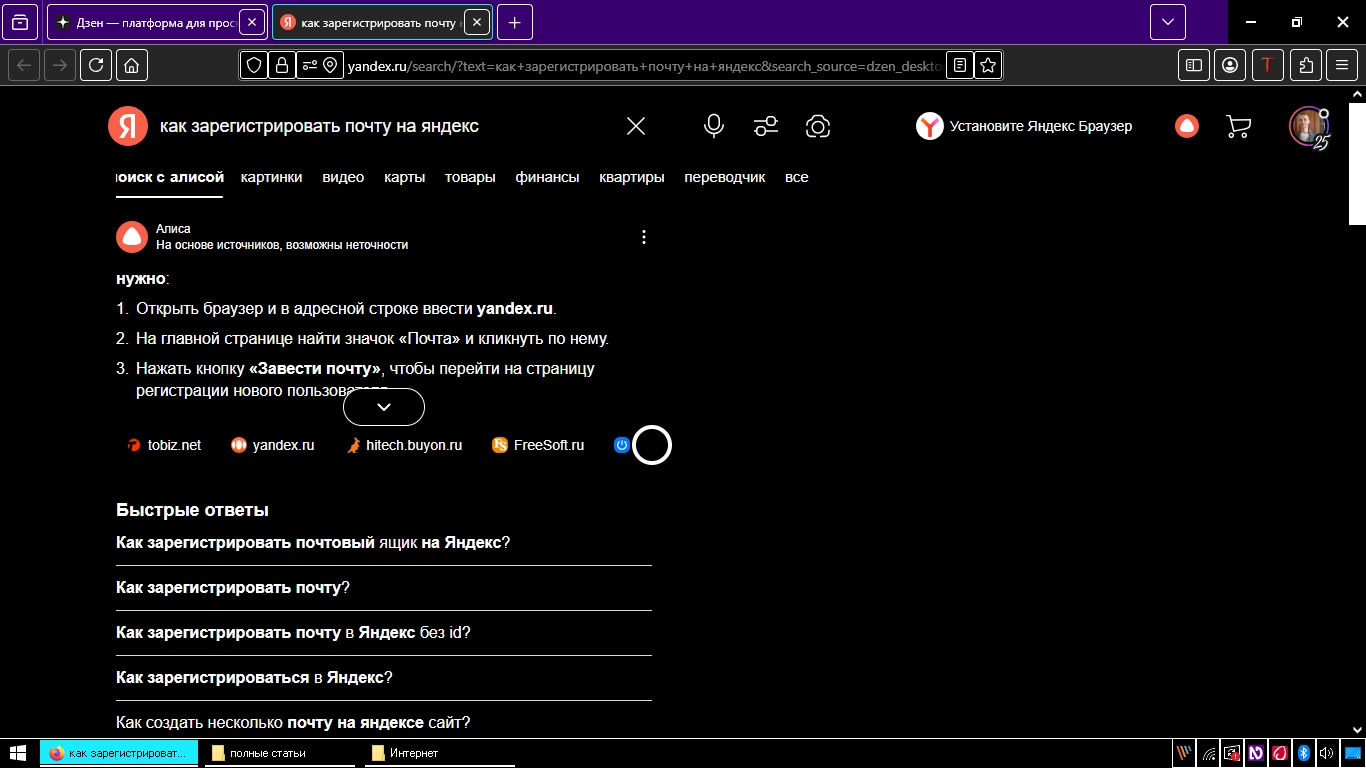
Task: Open the Firefox View button
Action: tap(20, 22)
